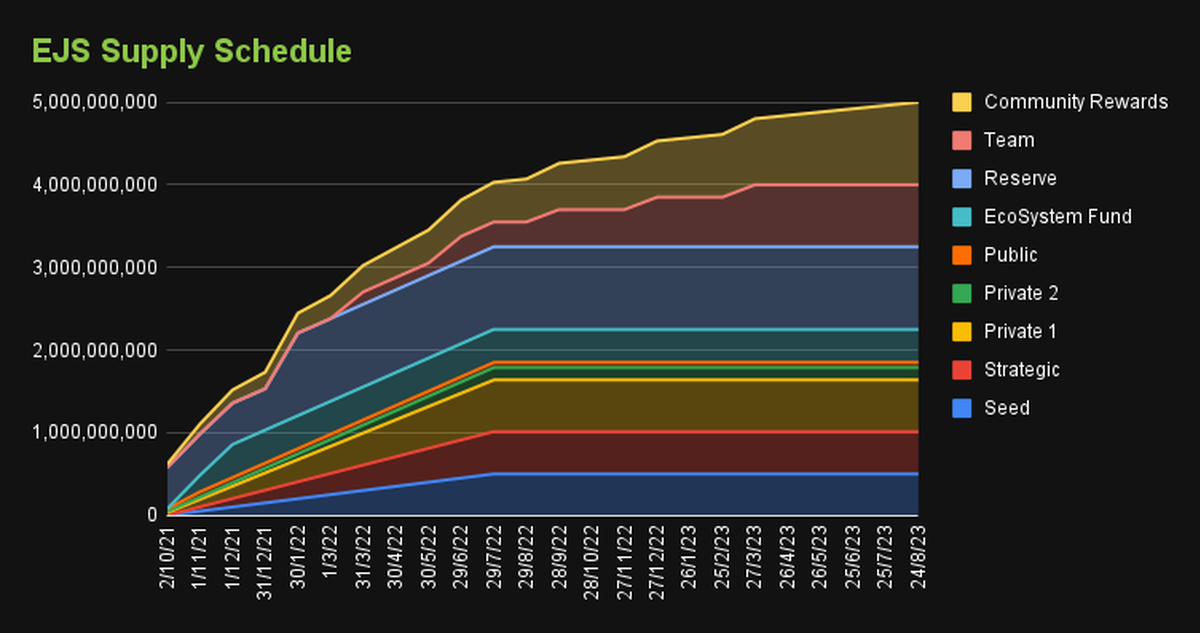The image size is (1200, 633).
Task: Click the EcoSystem Fund teal swatch
Action: (962, 217)
